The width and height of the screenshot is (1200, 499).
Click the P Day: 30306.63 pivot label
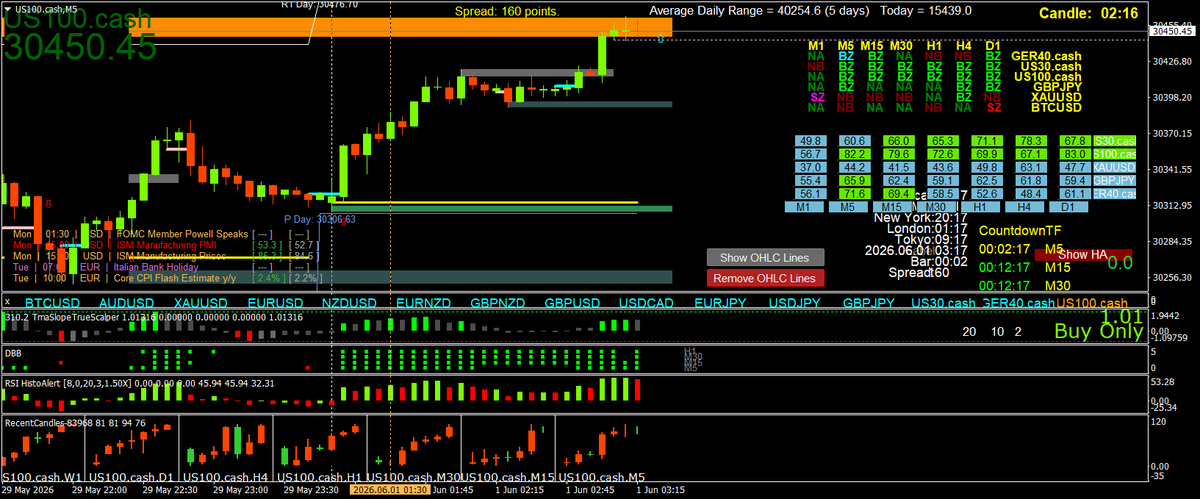point(319,218)
